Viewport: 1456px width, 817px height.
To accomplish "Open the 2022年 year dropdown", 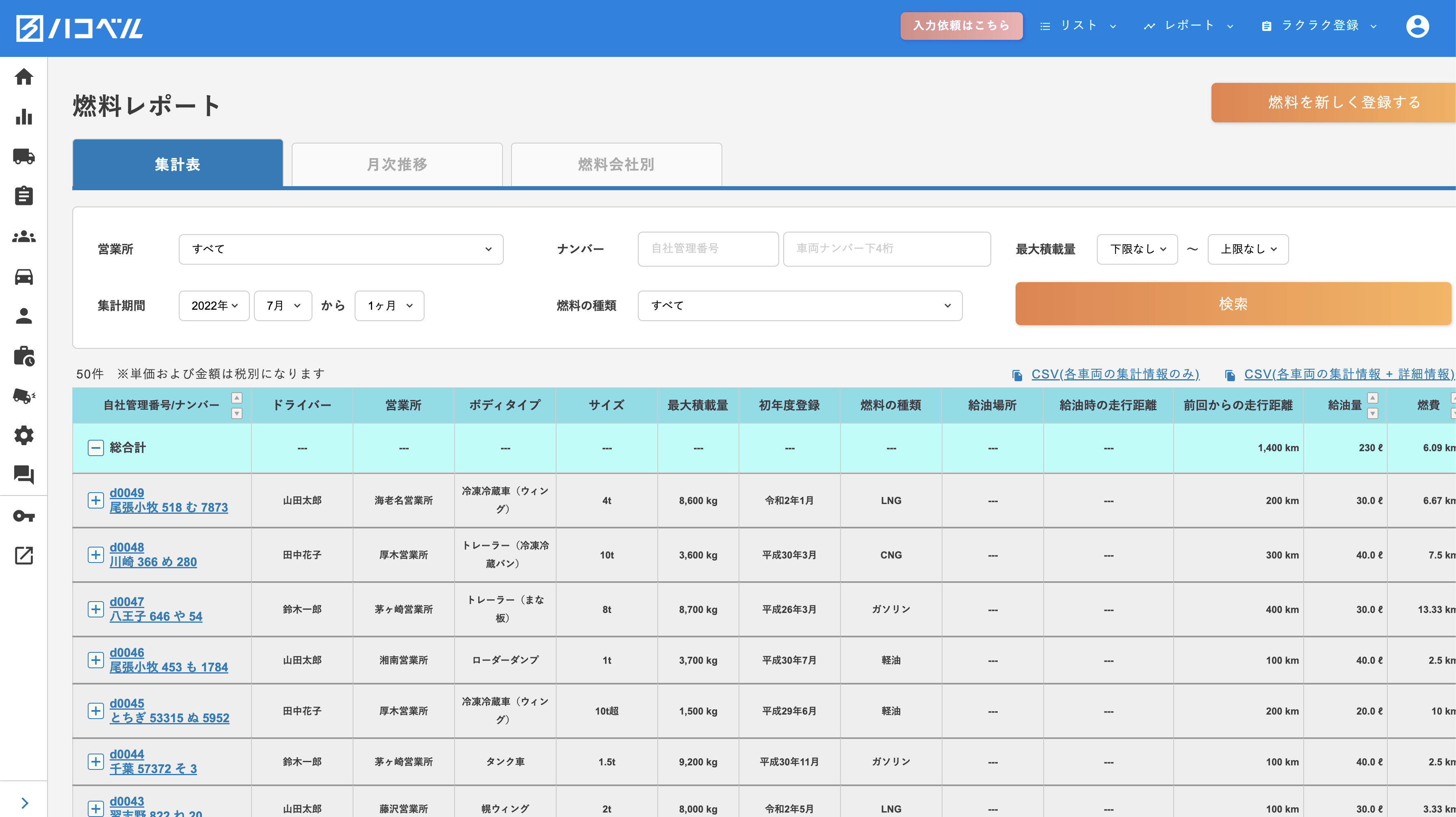I will (214, 306).
